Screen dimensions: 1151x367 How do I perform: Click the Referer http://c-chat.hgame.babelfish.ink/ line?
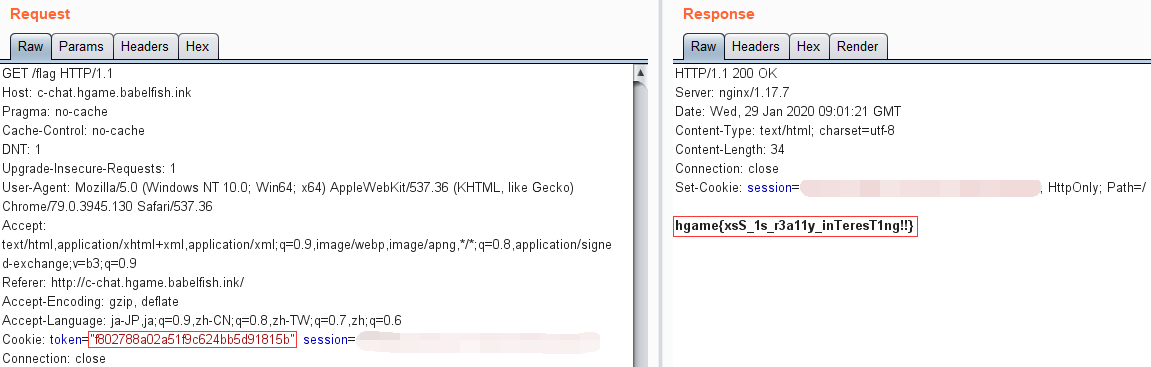123,283
